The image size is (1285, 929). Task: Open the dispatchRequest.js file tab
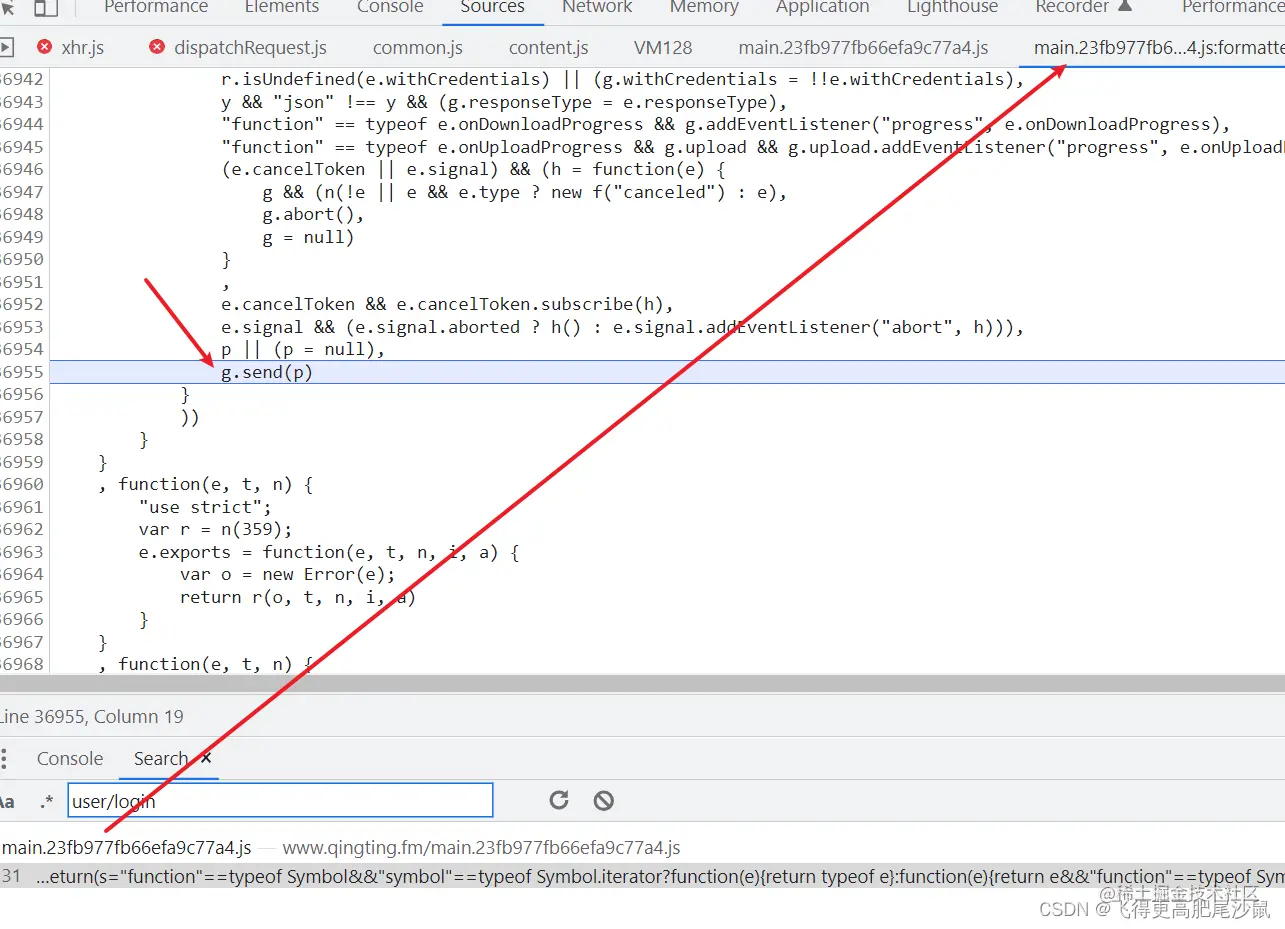(250, 47)
